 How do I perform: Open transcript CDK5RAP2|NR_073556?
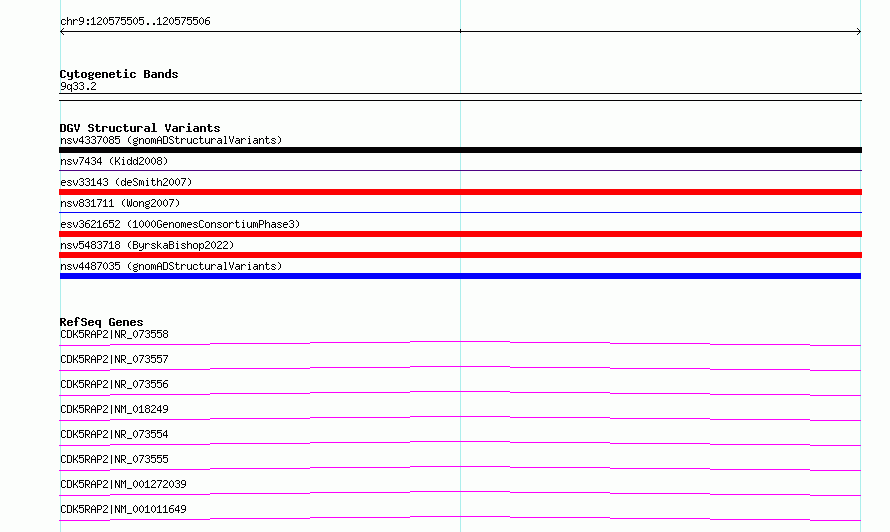[114, 384]
